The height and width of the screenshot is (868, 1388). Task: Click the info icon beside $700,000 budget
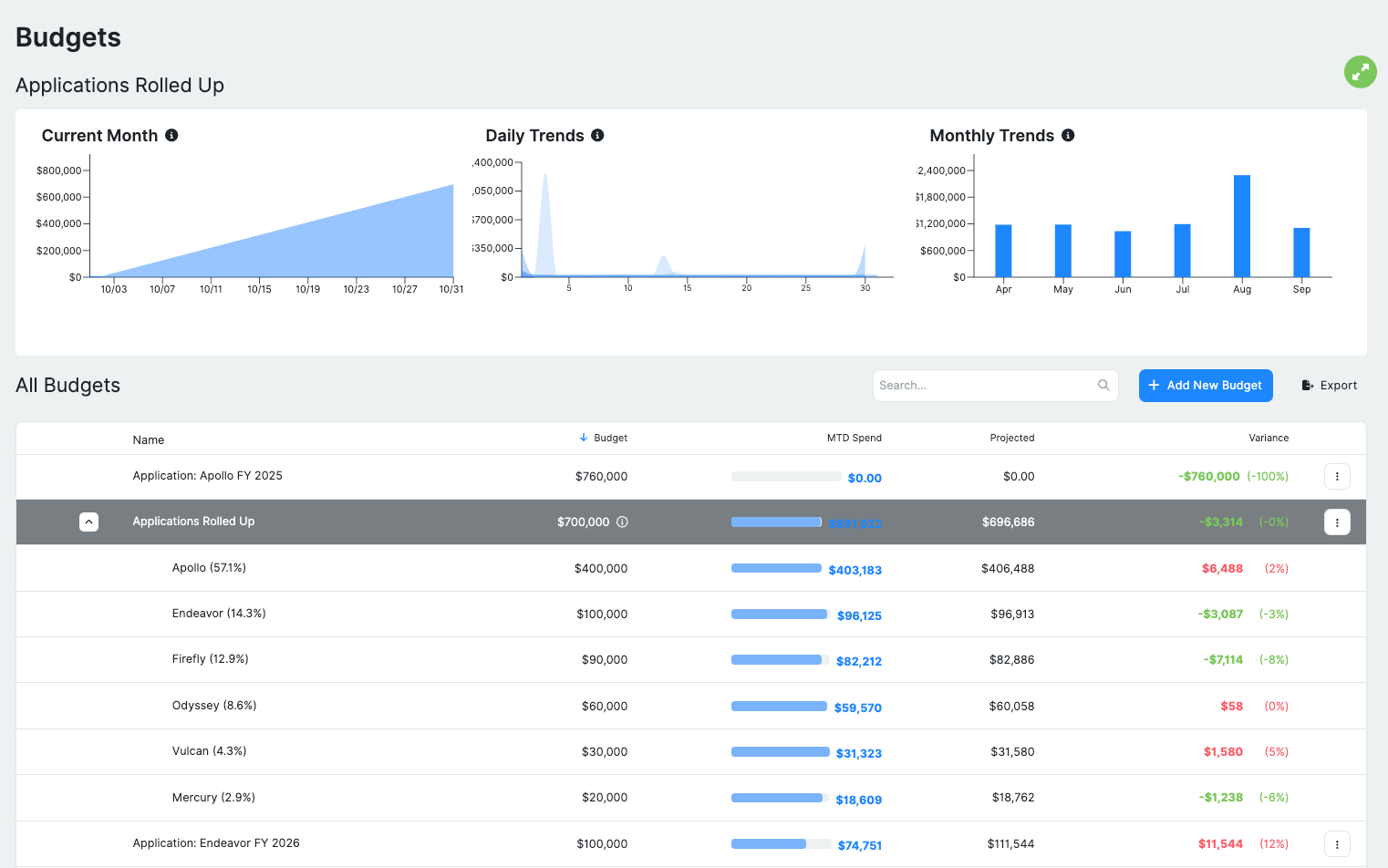point(622,522)
